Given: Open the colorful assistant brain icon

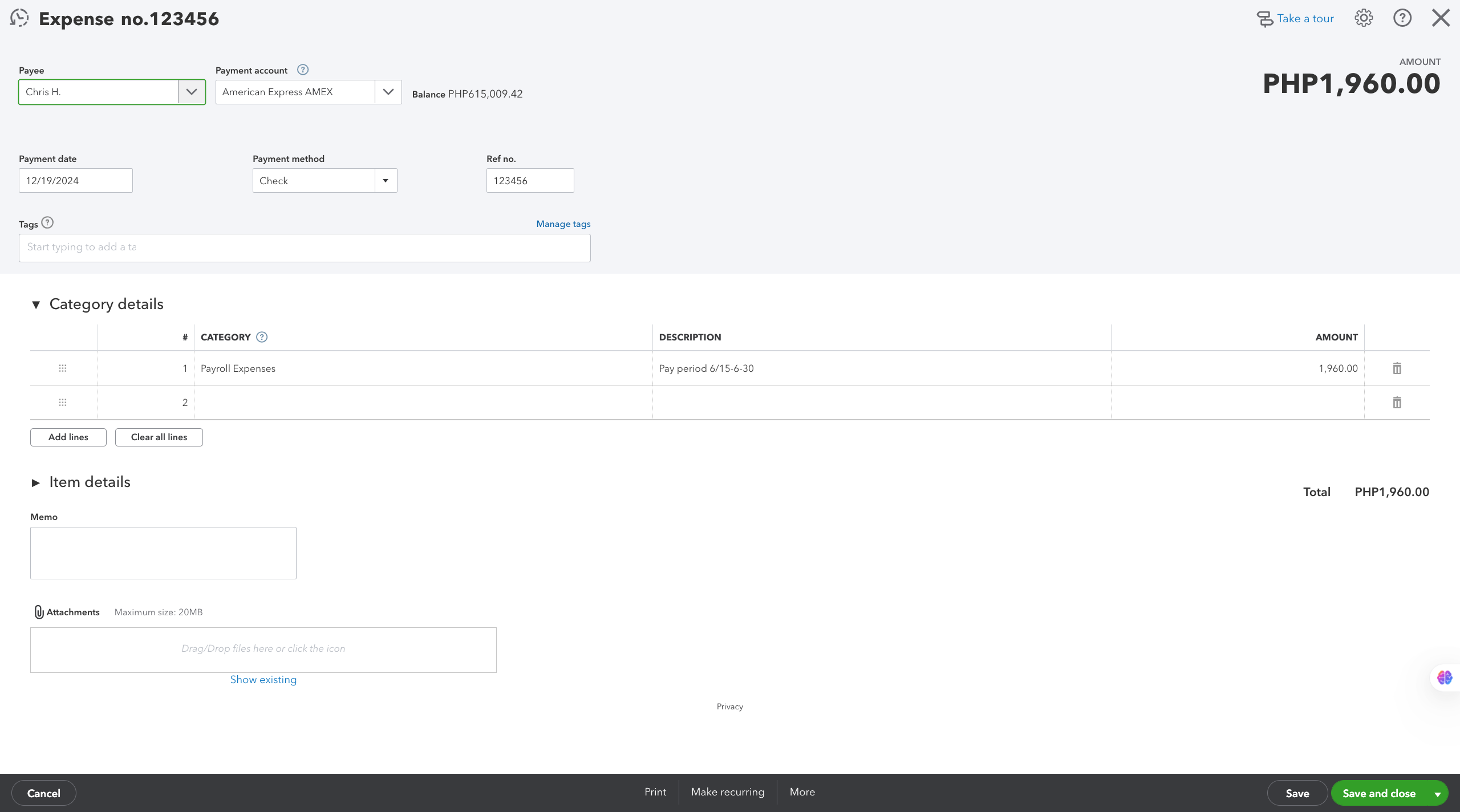Looking at the screenshot, I should (1445, 677).
